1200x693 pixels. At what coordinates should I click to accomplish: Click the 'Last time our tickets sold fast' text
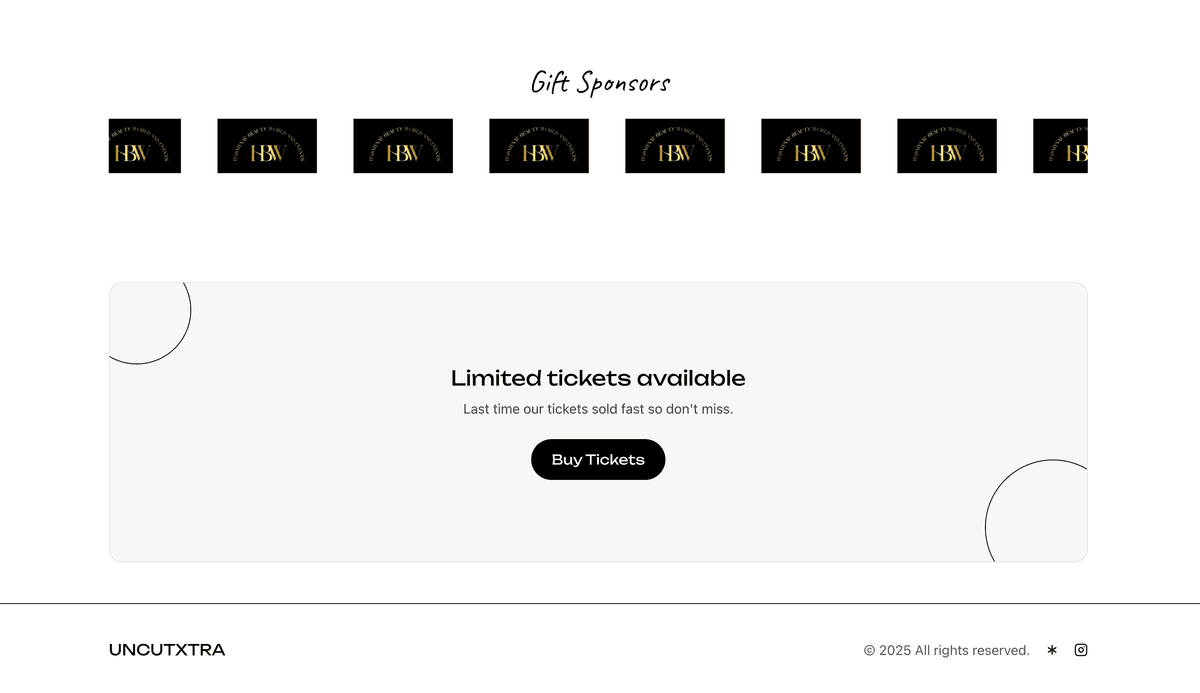[x=598, y=409]
